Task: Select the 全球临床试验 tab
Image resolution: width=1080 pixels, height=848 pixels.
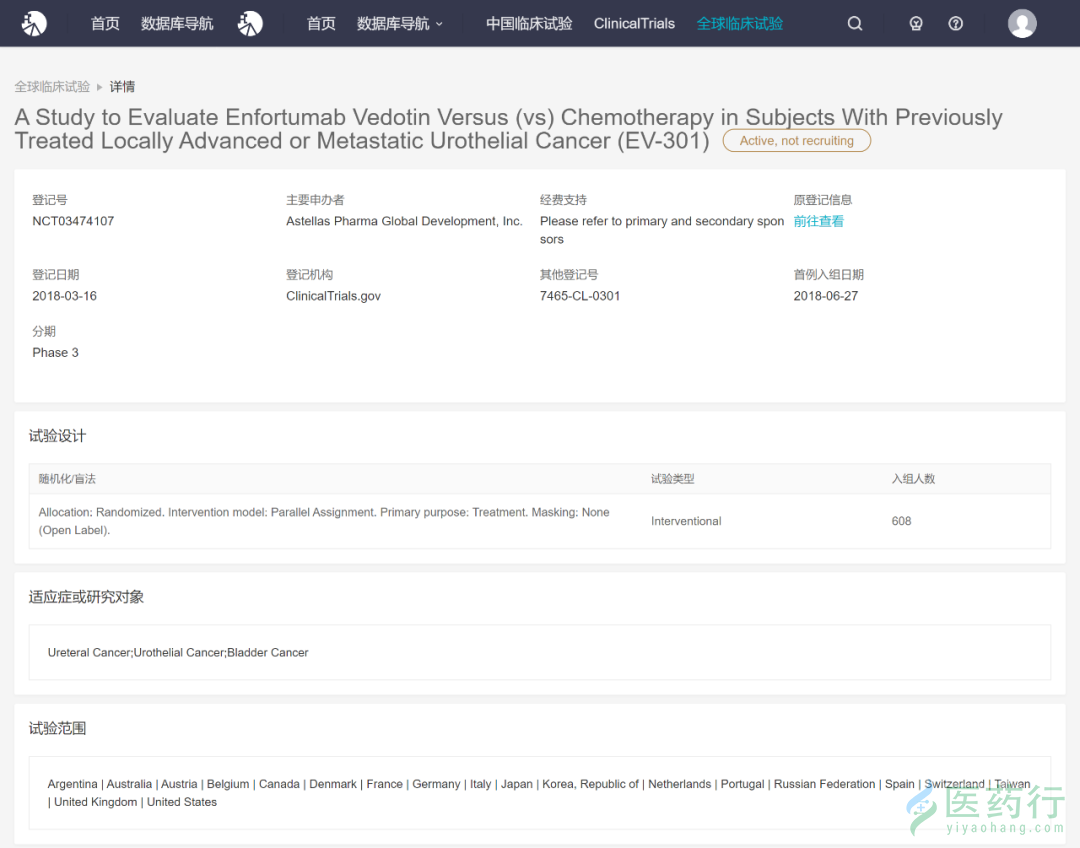Action: 740,23
